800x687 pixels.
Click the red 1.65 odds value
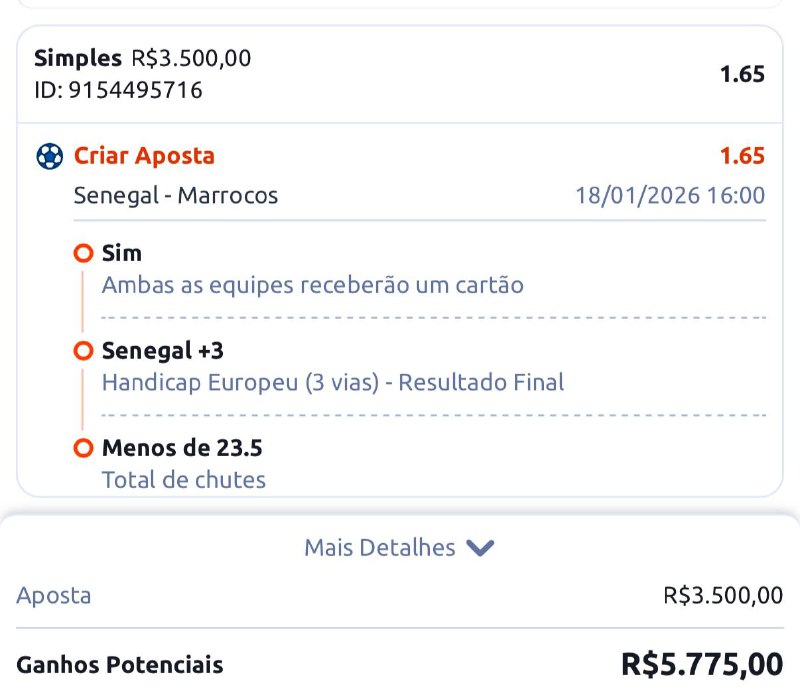coord(742,156)
